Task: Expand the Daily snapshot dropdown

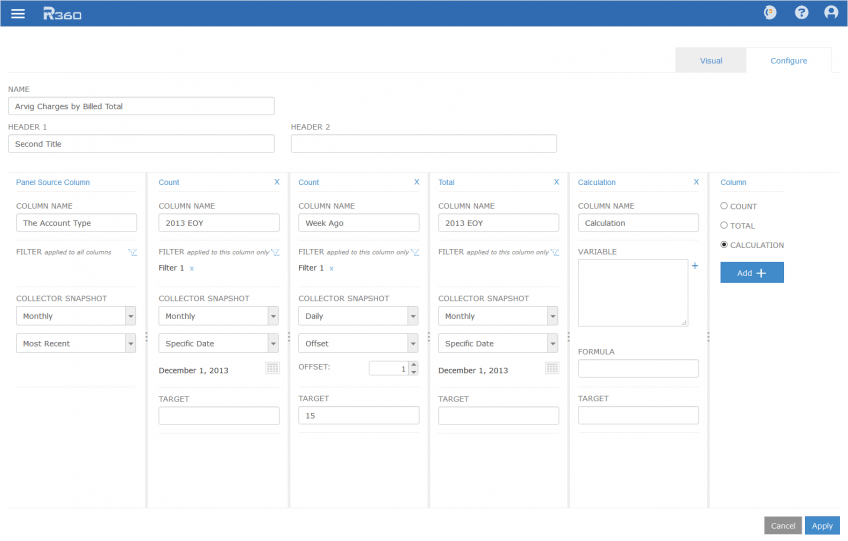Action: [x=413, y=316]
